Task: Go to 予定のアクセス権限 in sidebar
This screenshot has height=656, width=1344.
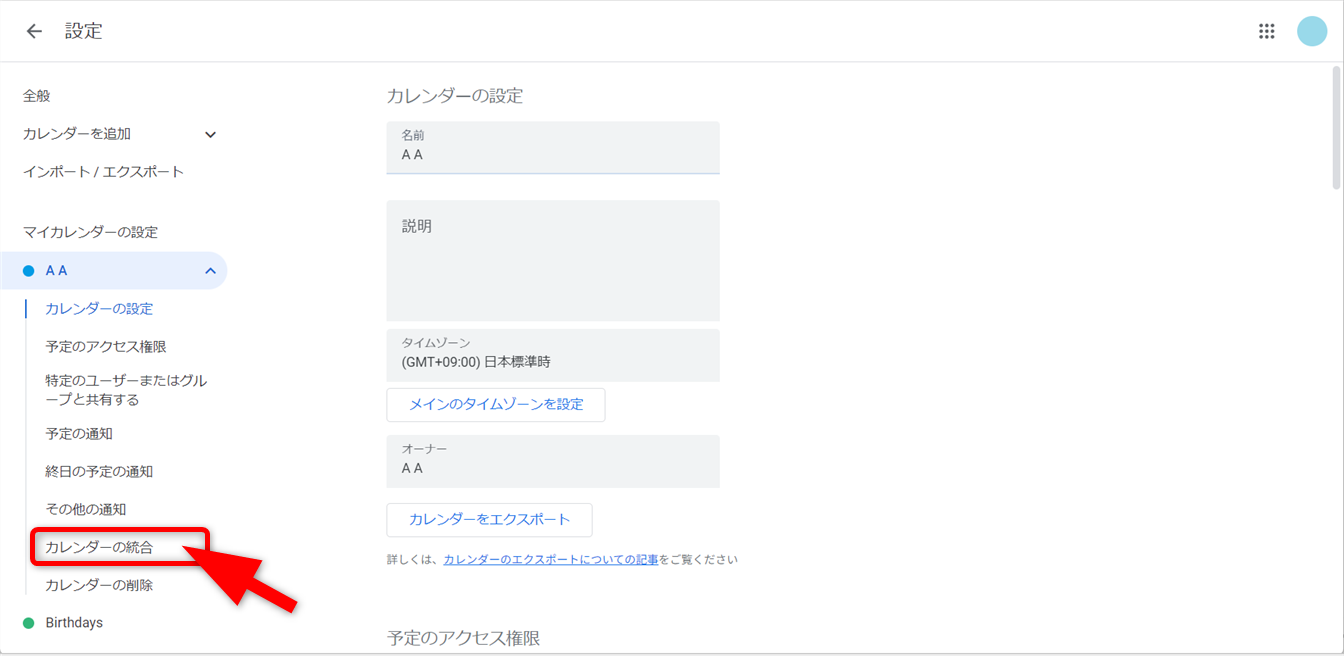Action: pos(106,347)
